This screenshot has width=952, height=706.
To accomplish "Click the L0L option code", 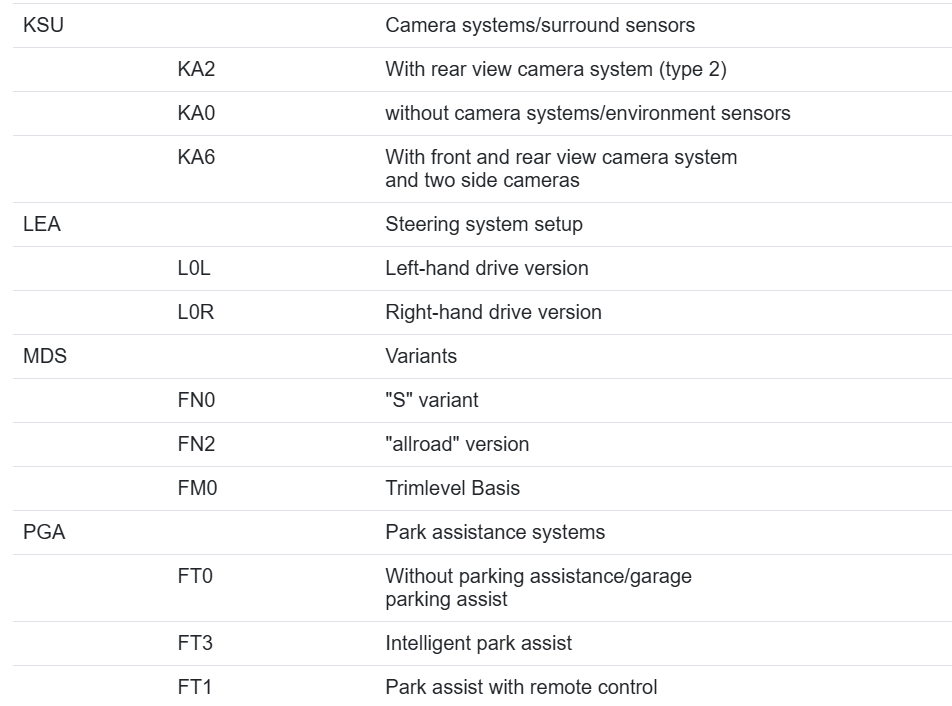I will [x=194, y=268].
